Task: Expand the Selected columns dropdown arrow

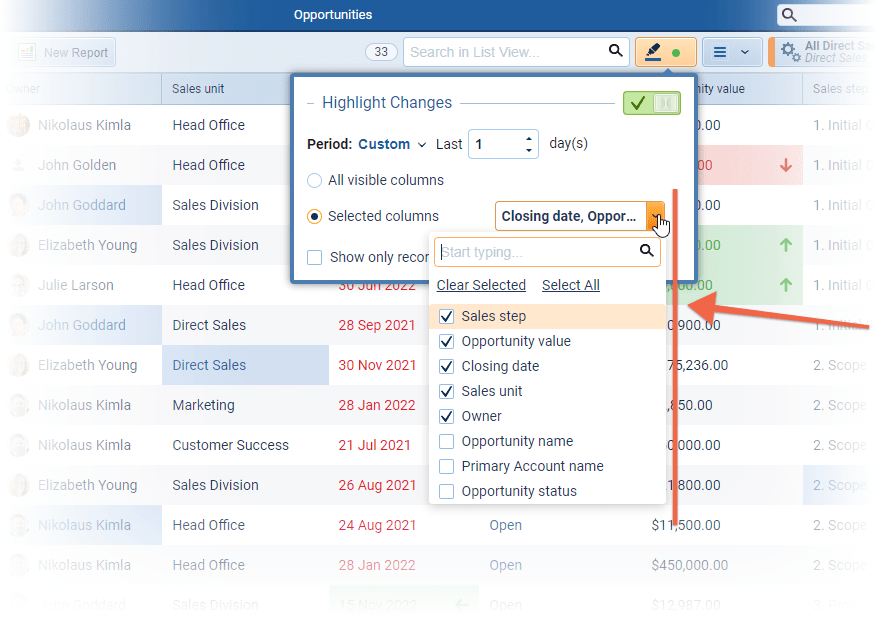Action: [x=655, y=216]
